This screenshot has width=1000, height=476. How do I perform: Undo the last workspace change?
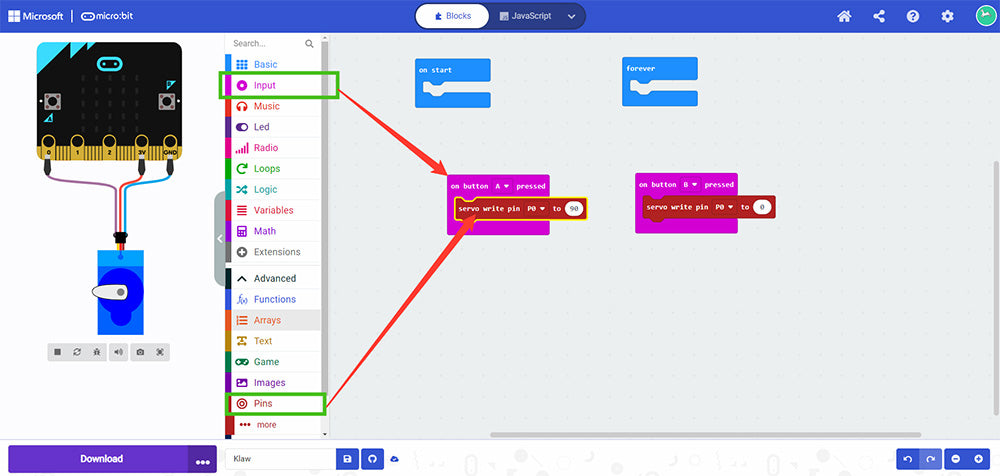click(x=907, y=458)
